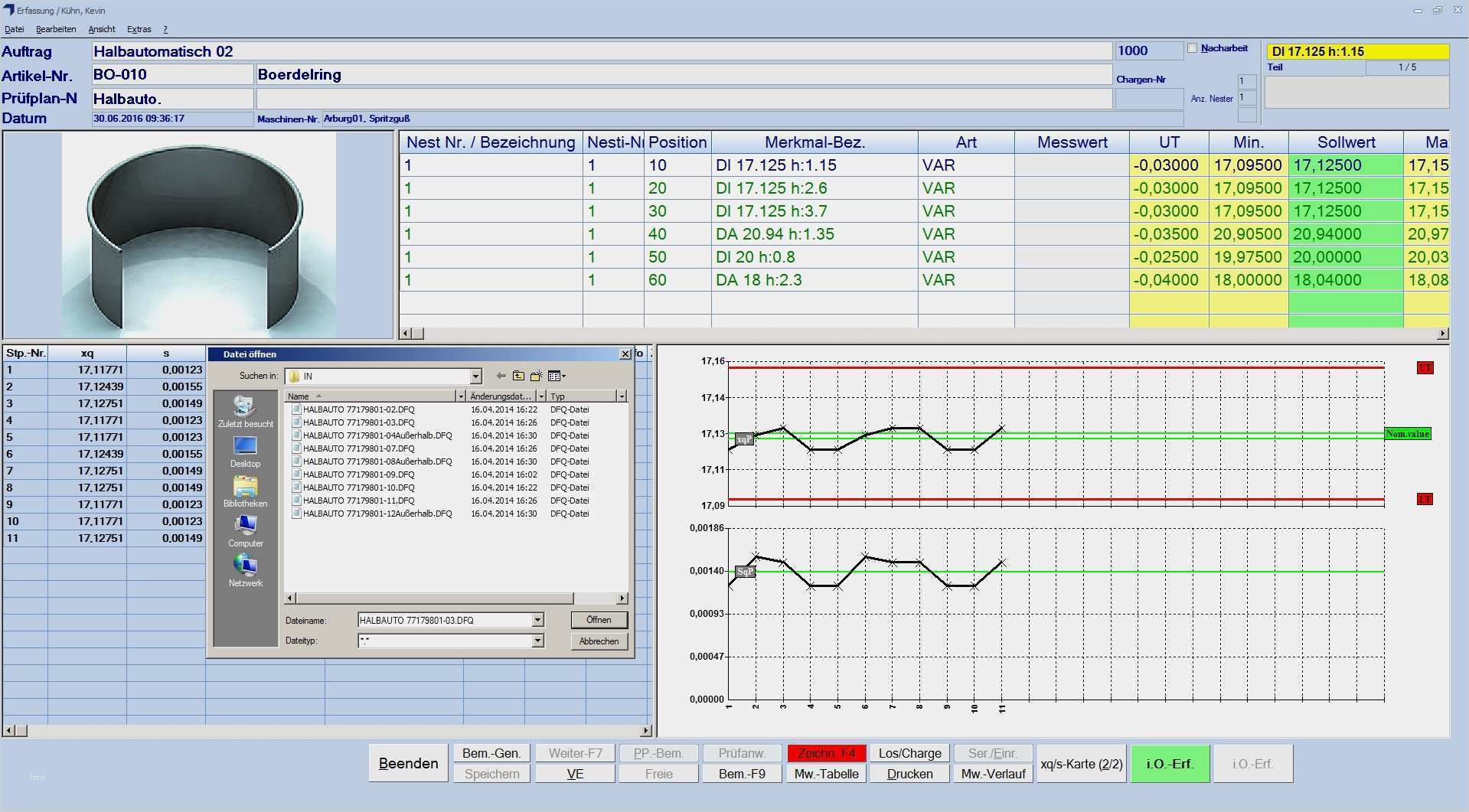Click the Messwert cell for DI 20 h:0.8

tap(1072, 257)
